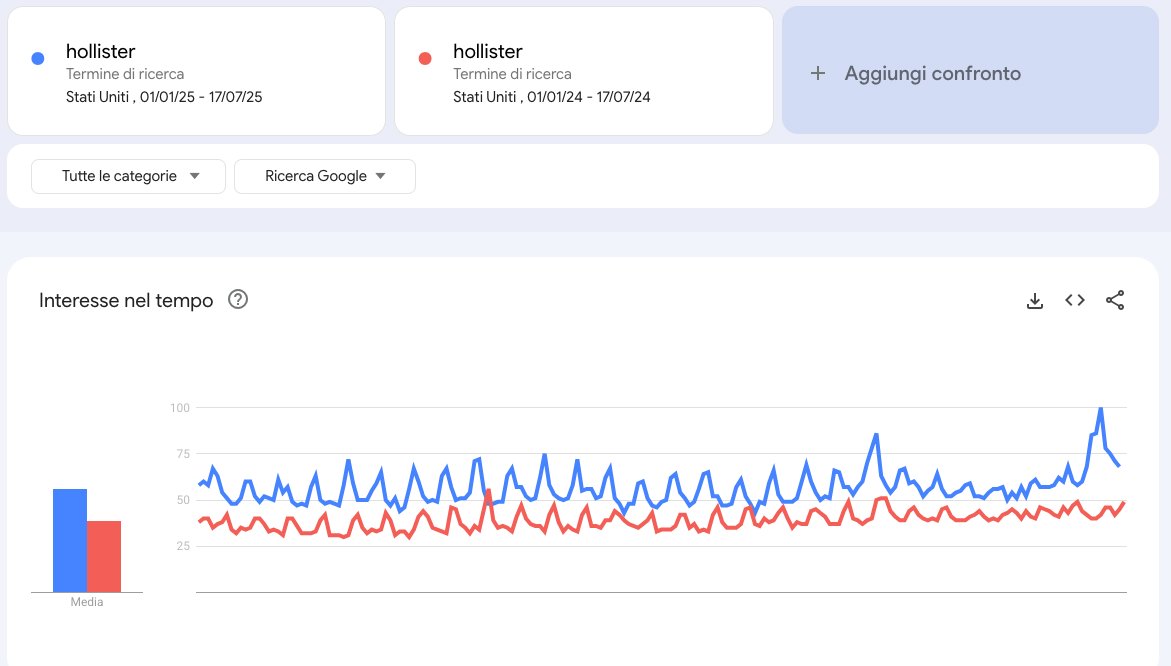1171x666 pixels.
Task: Click the blue dot of first search term
Action: coord(38,58)
